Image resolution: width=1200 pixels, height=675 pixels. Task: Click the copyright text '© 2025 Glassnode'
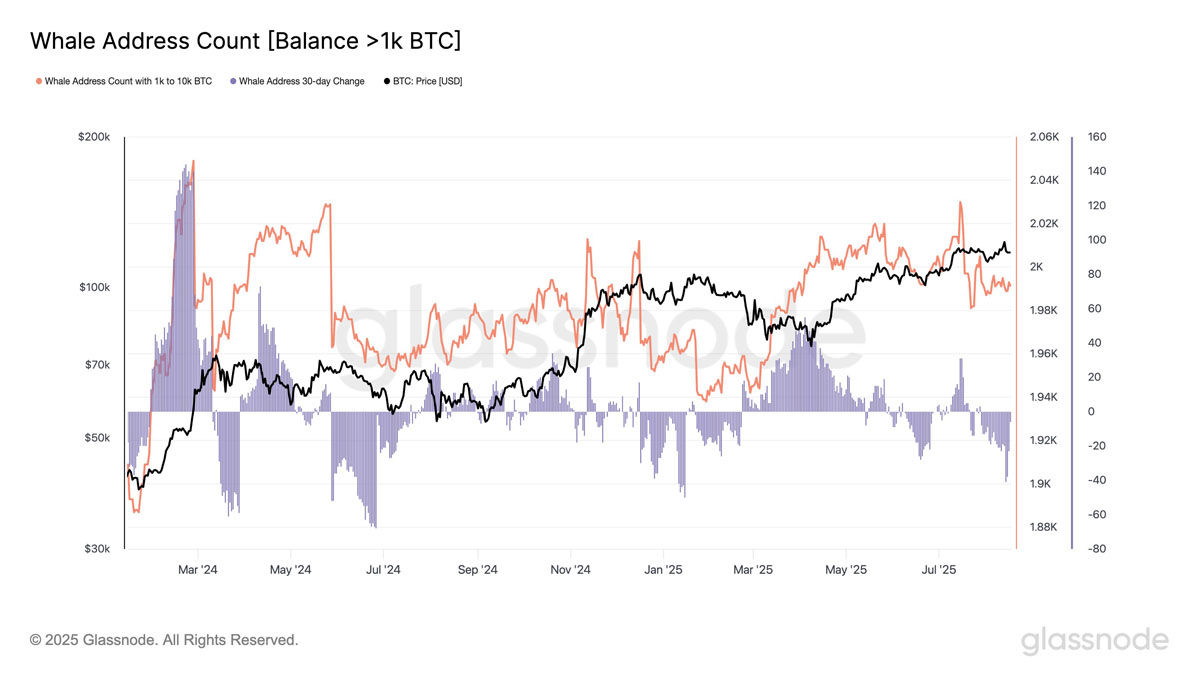163,640
